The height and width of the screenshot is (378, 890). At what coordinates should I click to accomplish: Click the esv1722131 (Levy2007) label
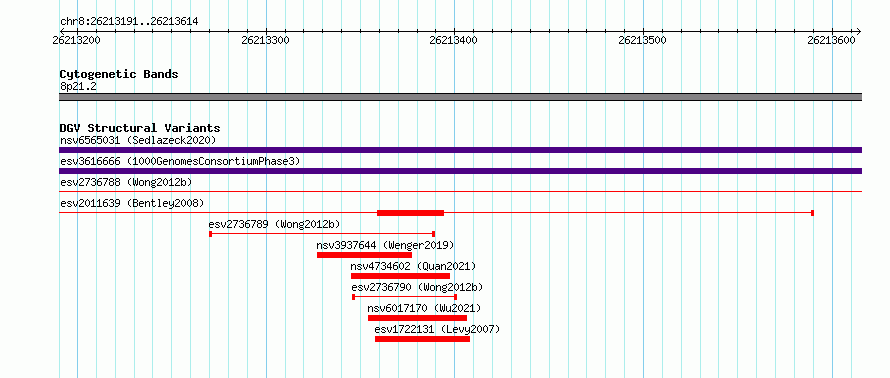coord(437,329)
